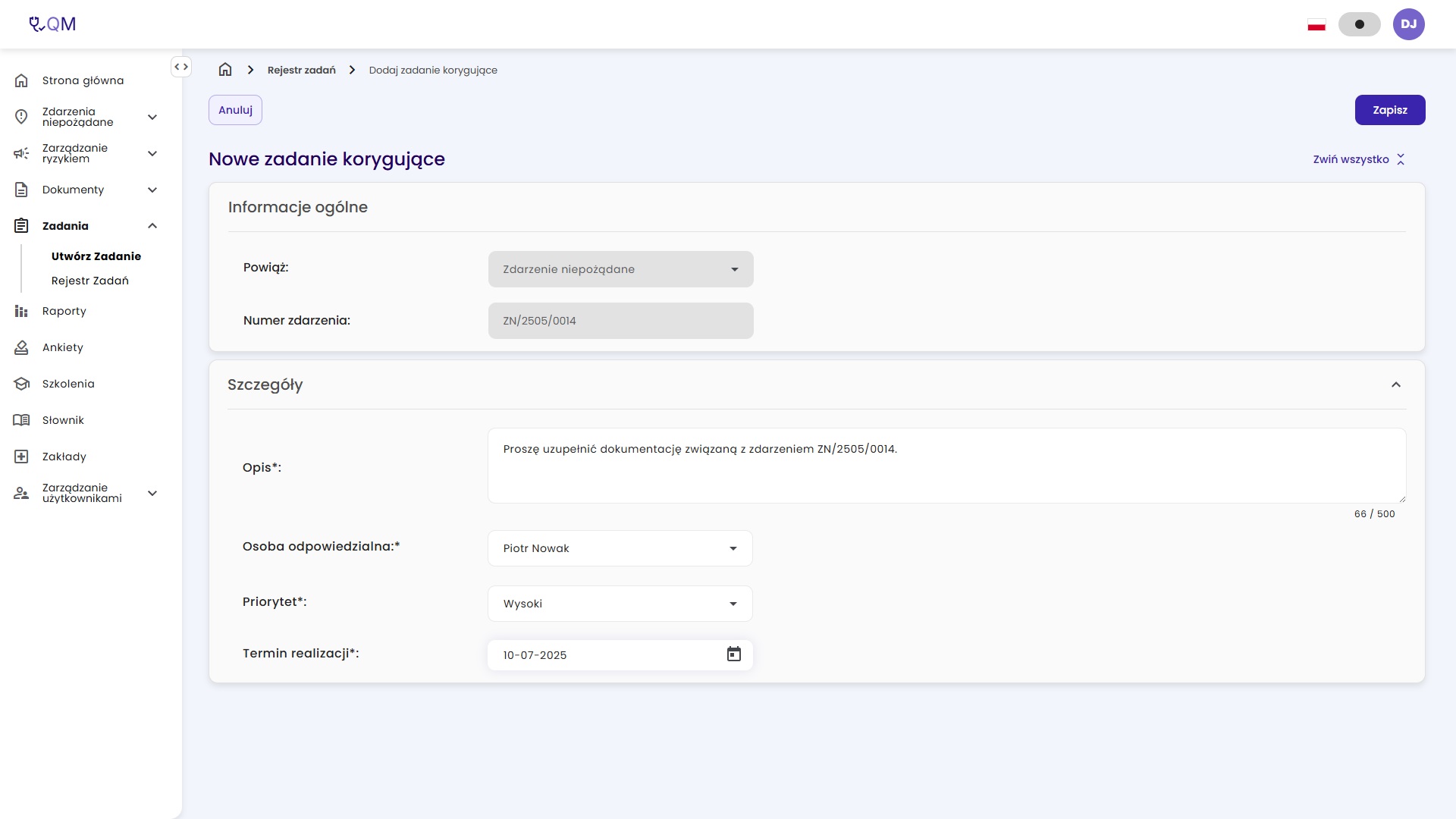Click the Informacje ogólne section header

tap(298, 207)
